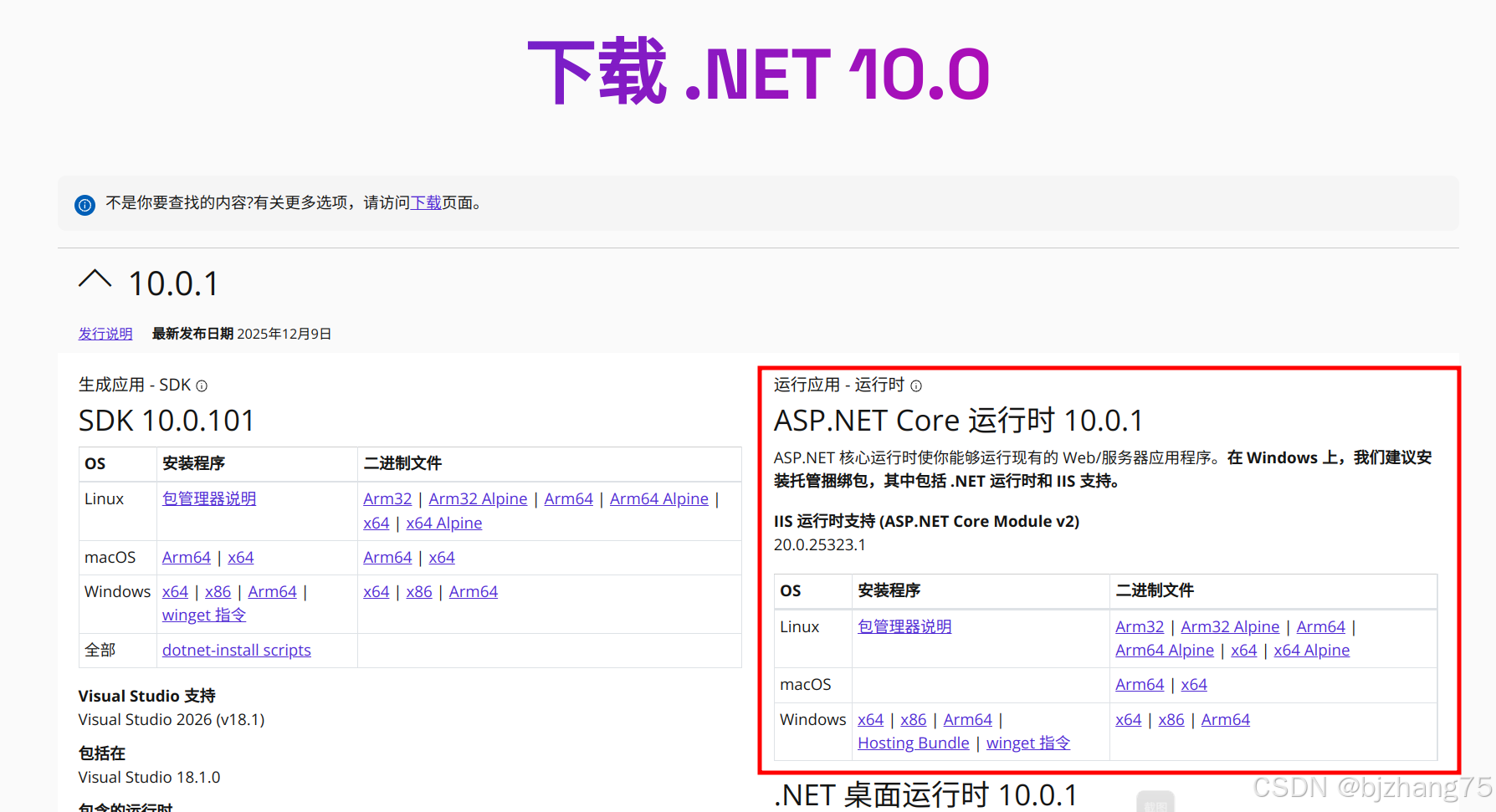Download SDK Linux Arm64 binary
This screenshot has height=812, width=1496.
(x=568, y=498)
